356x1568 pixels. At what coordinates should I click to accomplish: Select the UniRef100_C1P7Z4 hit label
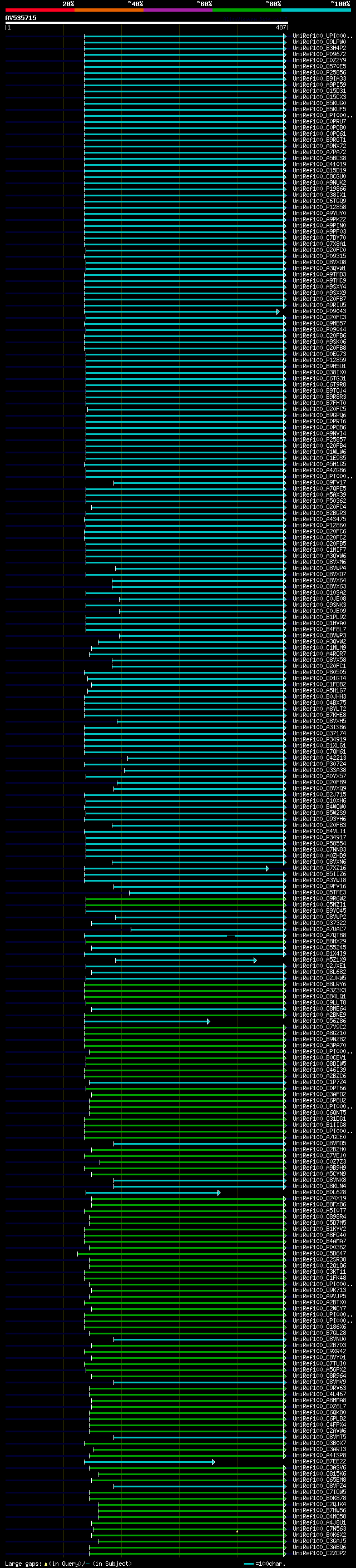click(319, 1082)
